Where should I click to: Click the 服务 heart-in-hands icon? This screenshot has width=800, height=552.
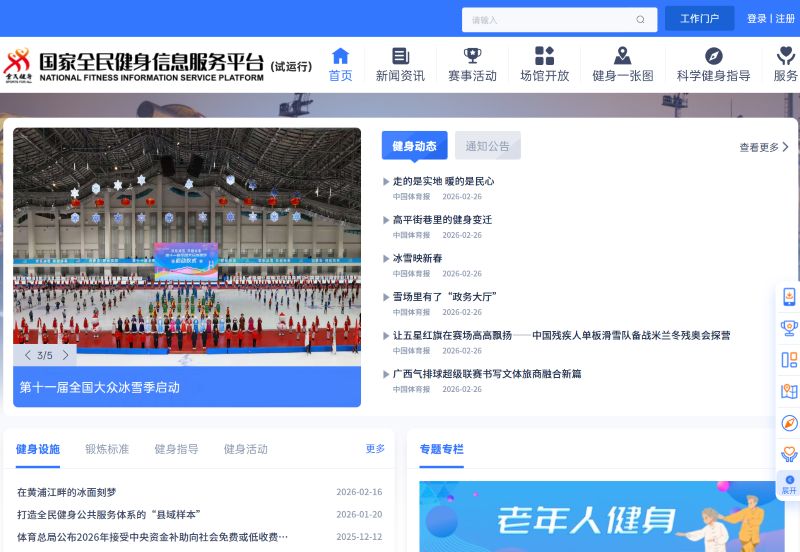786,56
